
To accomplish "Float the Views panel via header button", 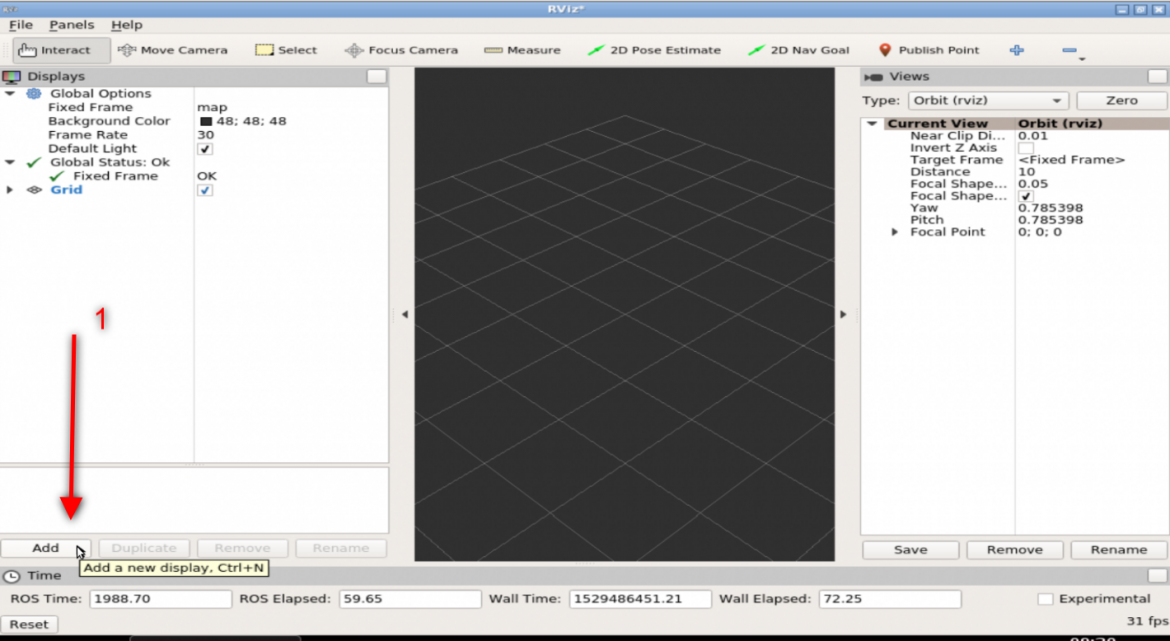I will (x=1157, y=76).
